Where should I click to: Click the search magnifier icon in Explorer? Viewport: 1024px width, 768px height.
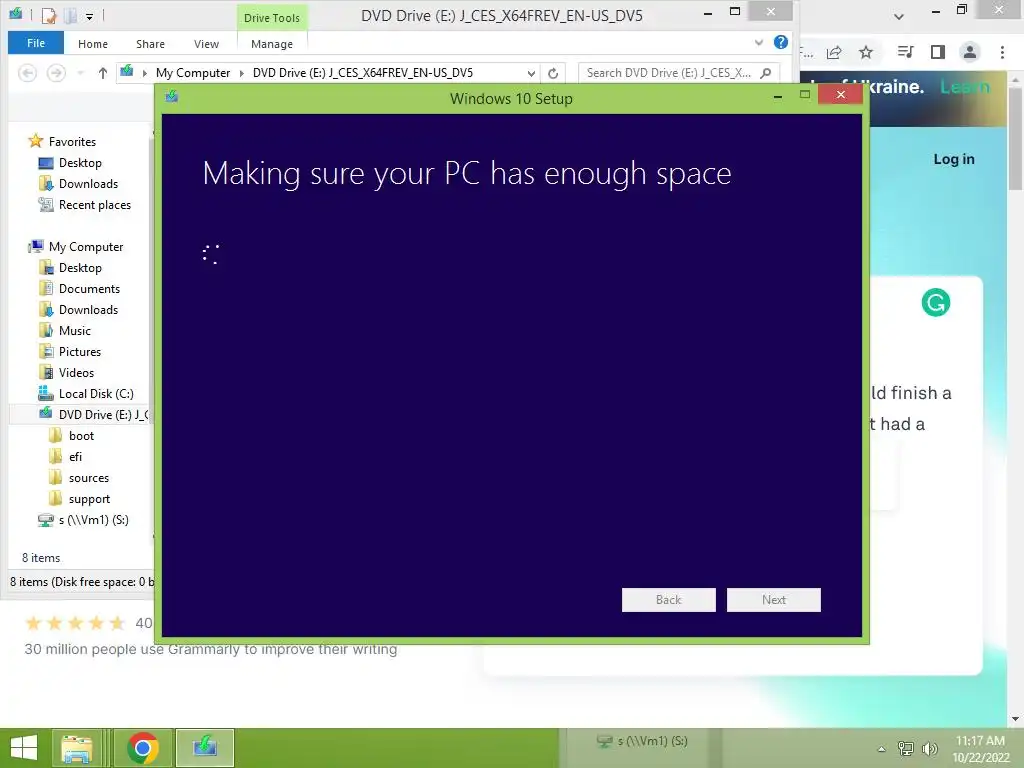766,73
